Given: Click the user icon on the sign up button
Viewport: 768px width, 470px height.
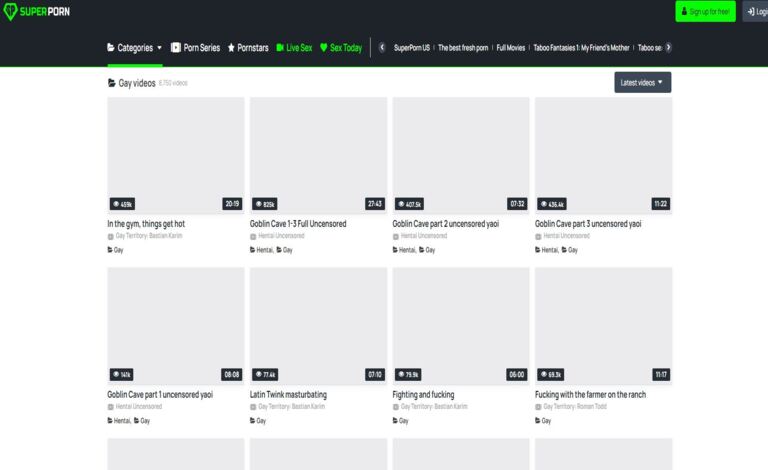Looking at the screenshot, I should [x=683, y=12].
